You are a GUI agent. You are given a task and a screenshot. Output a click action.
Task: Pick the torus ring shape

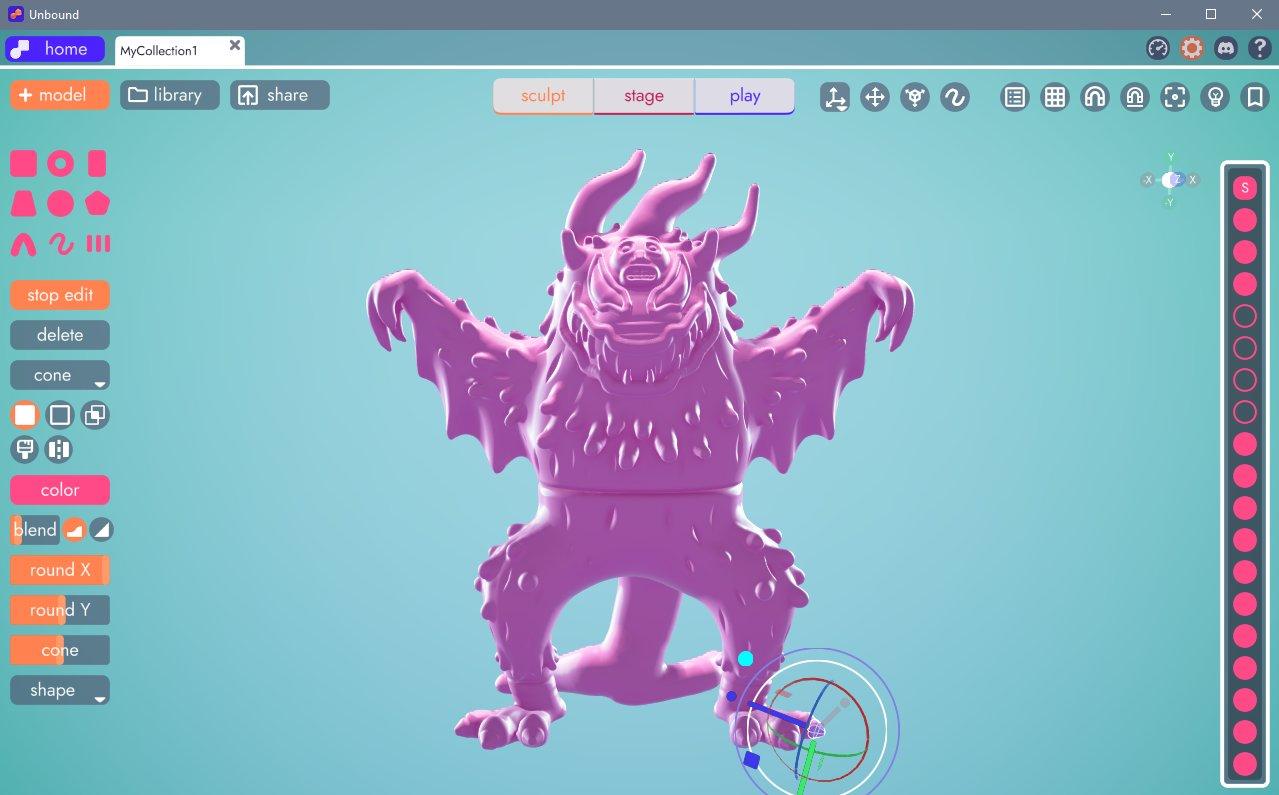click(61, 164)
